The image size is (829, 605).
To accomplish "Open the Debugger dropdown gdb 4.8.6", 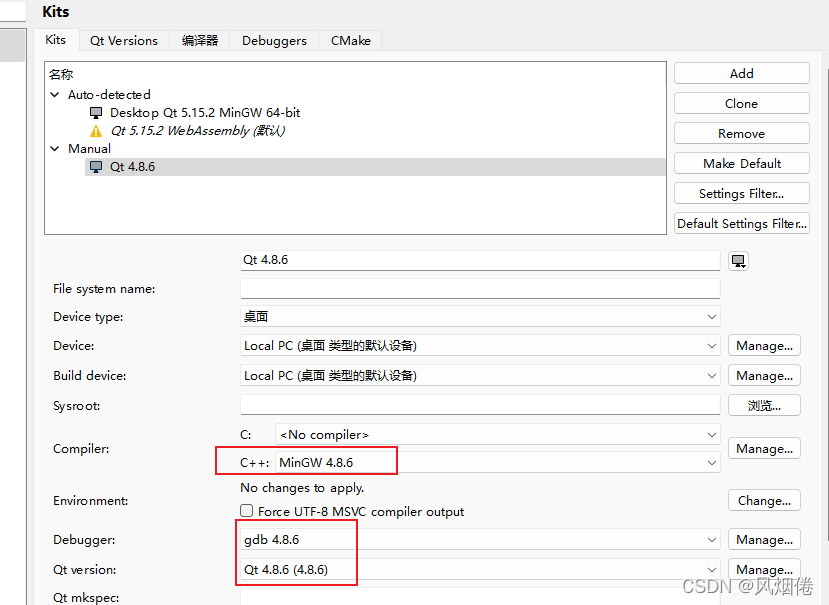I will tap(480, 540).
